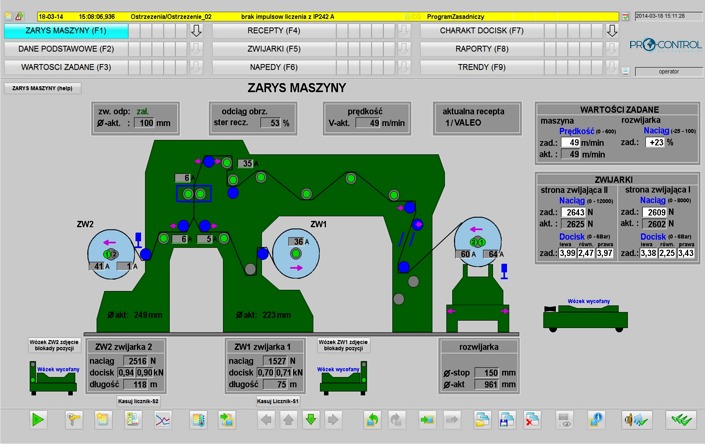705x444 pixels.
Task: Open the key login icon
Action: tap(74, 420)
